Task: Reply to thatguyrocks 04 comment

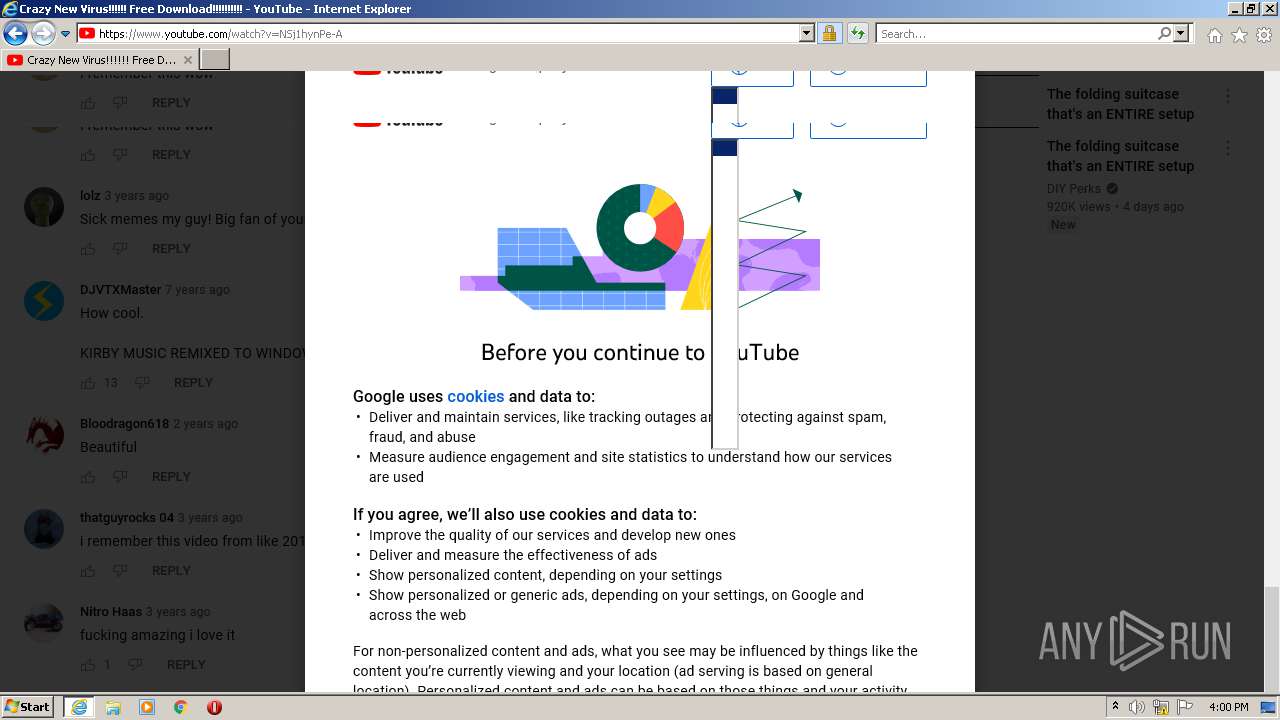Action: pos(171,571)
